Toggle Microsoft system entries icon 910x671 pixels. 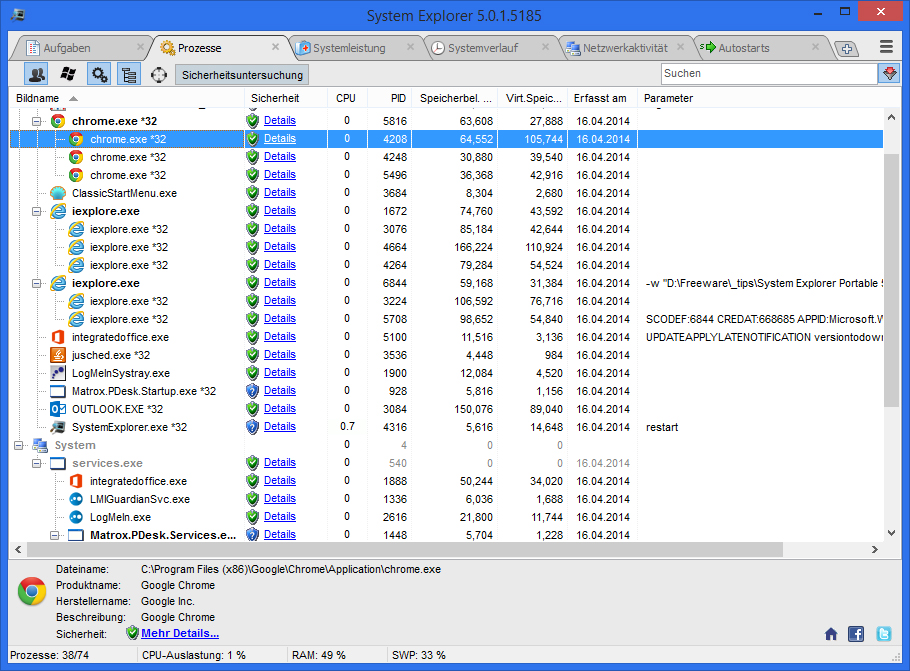[x=68, y=74]
